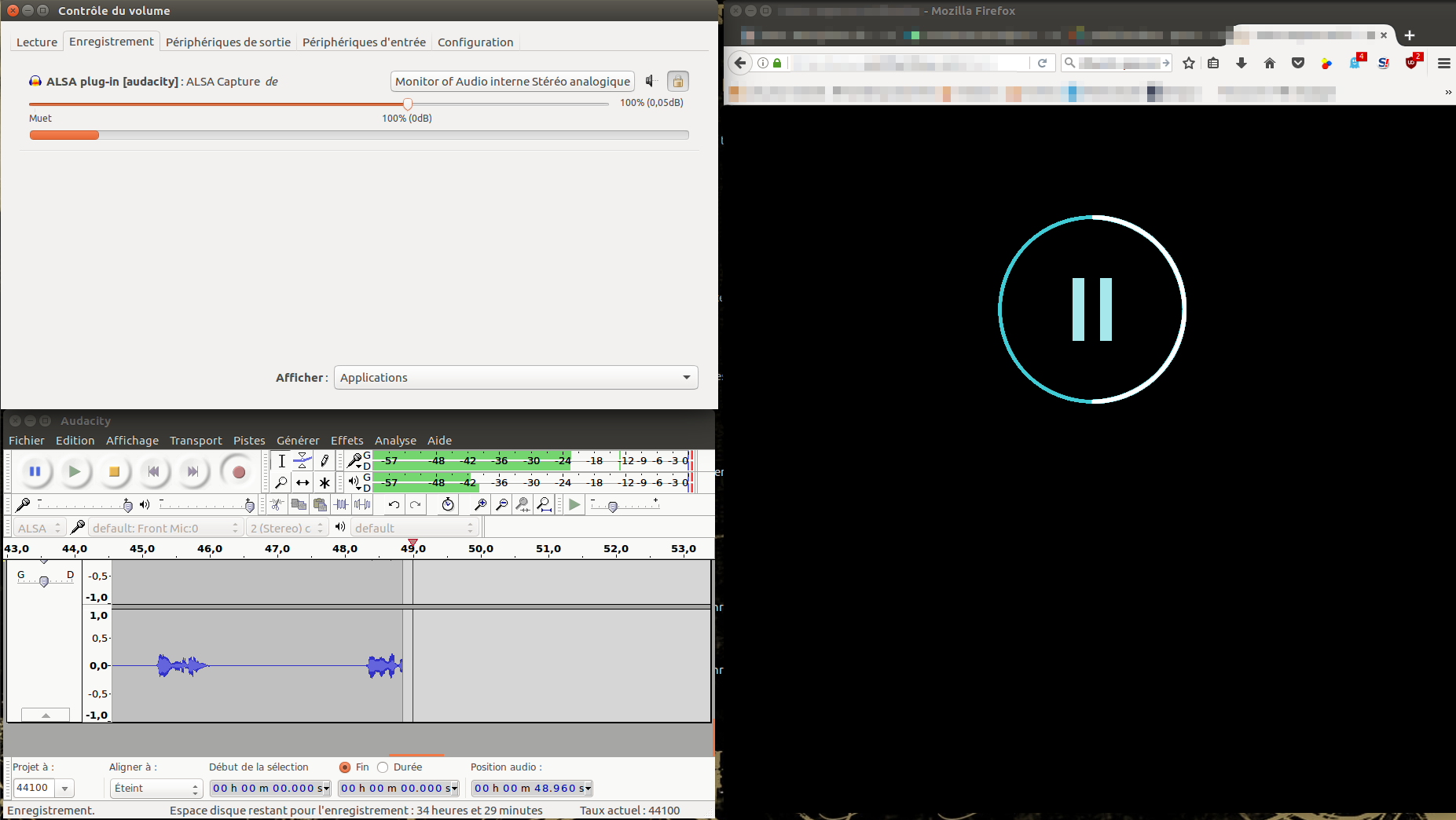Click Monitor of Audio interne source button
Image resolution: width=1456 pixels, height=820 pixels.
pos(512,81)
